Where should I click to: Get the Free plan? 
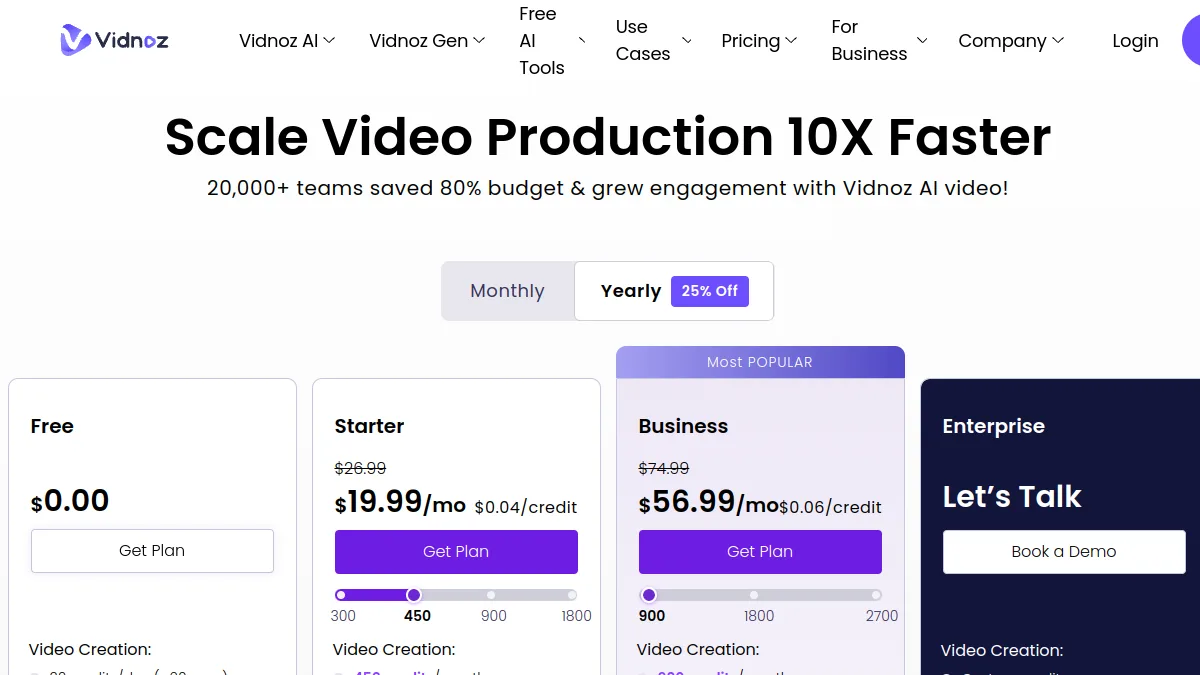tap(152, 551)
